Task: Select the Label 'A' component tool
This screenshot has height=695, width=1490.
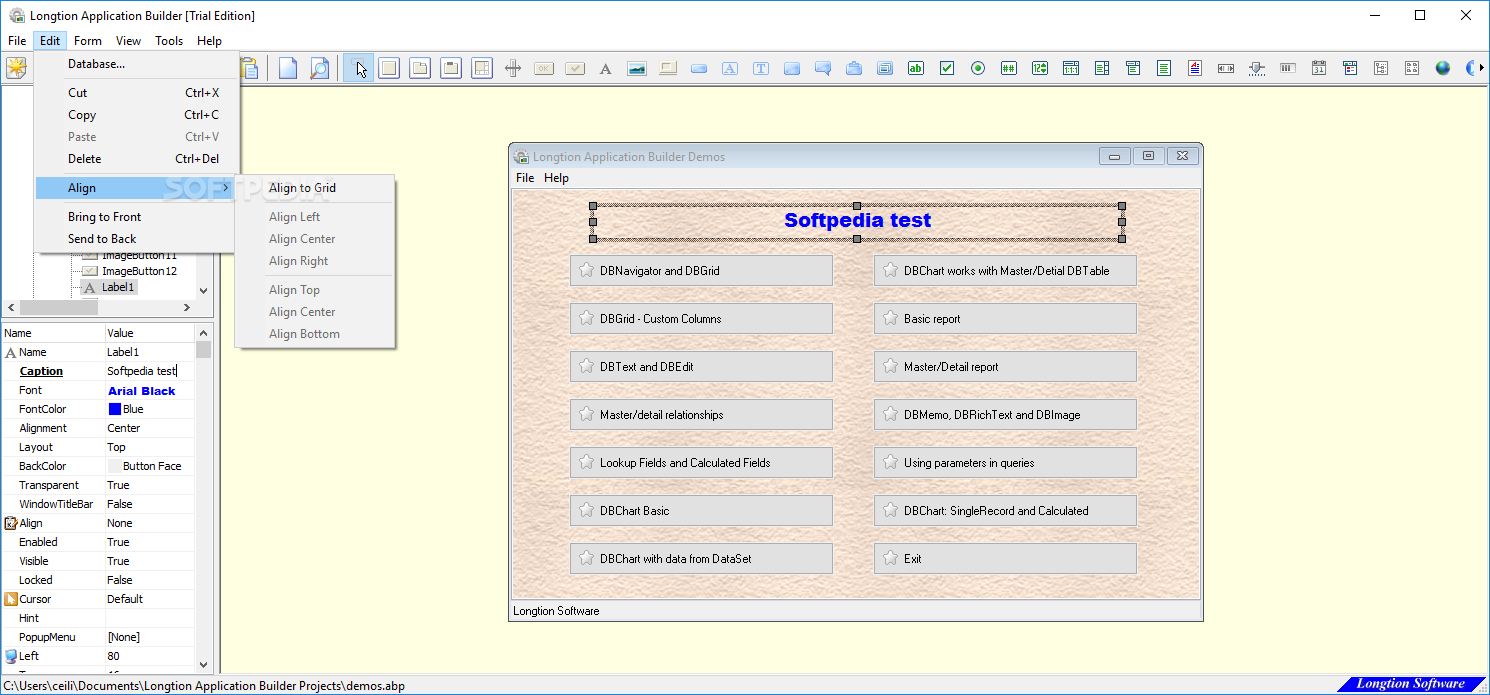Action: 605,68
